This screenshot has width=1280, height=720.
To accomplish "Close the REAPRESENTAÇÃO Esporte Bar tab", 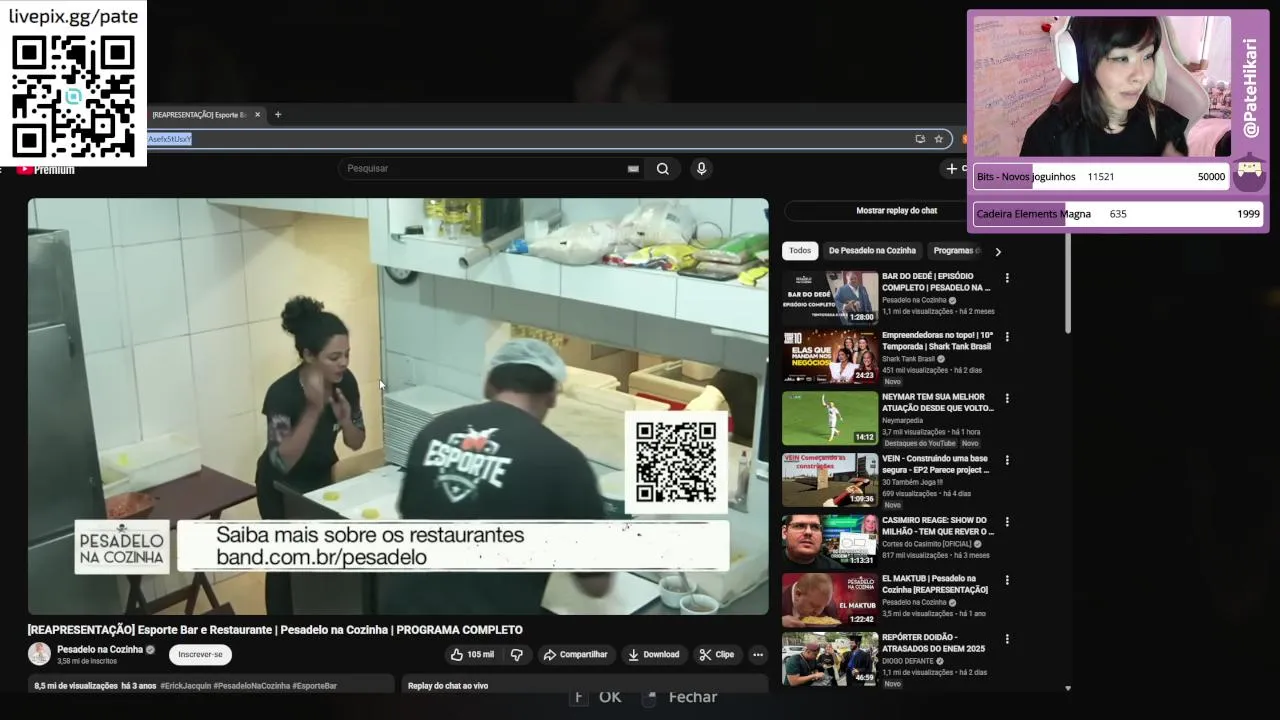I will 257,115.
